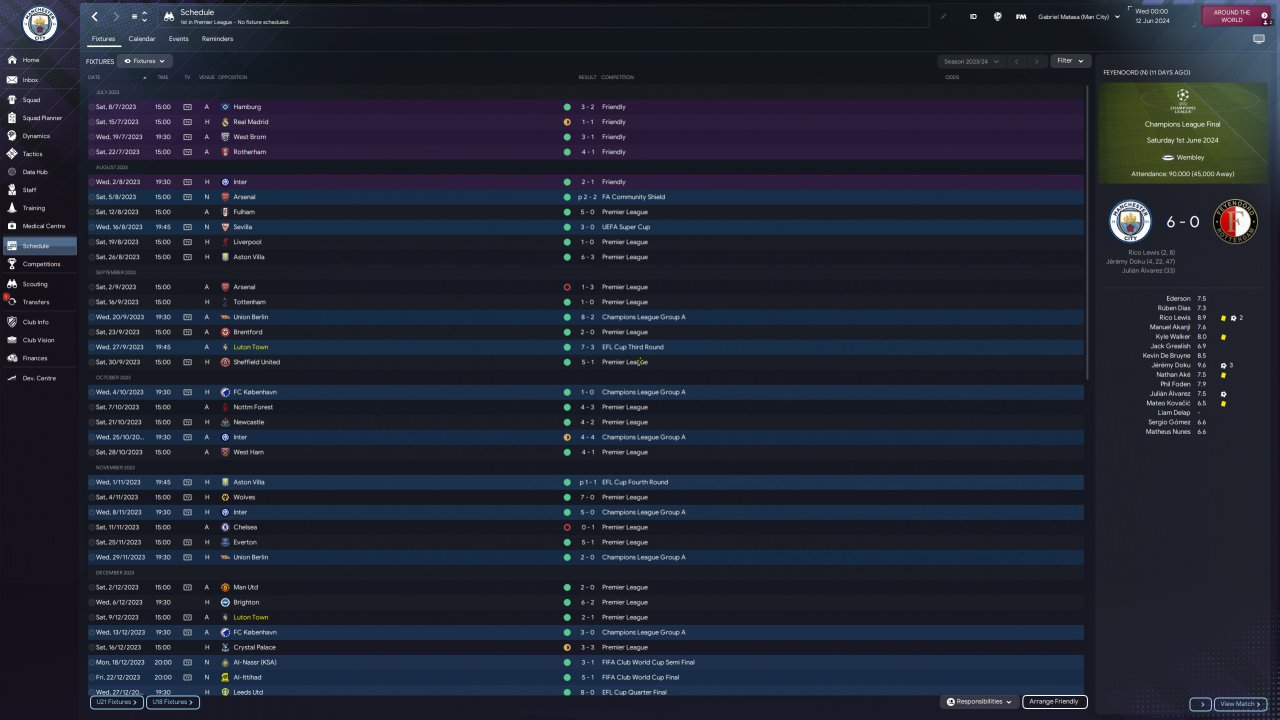
Task: Click the Around the World button
Action: (x=1235, y=16)
